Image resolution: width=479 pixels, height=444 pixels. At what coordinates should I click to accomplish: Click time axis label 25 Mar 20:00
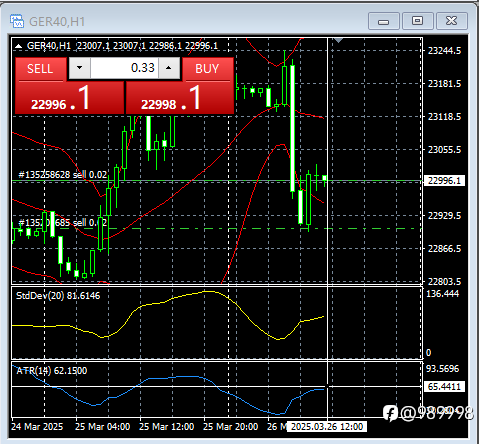(230, 427)
